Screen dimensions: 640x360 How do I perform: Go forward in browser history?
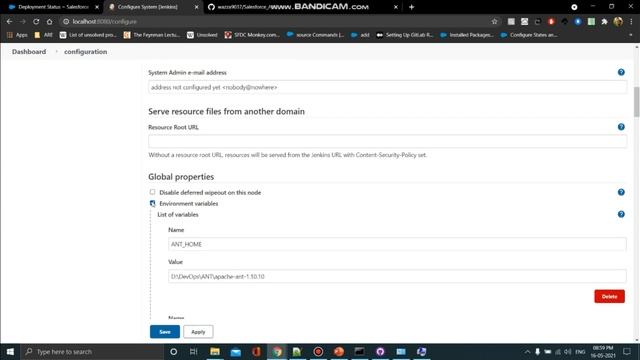(x=23, y=21)
